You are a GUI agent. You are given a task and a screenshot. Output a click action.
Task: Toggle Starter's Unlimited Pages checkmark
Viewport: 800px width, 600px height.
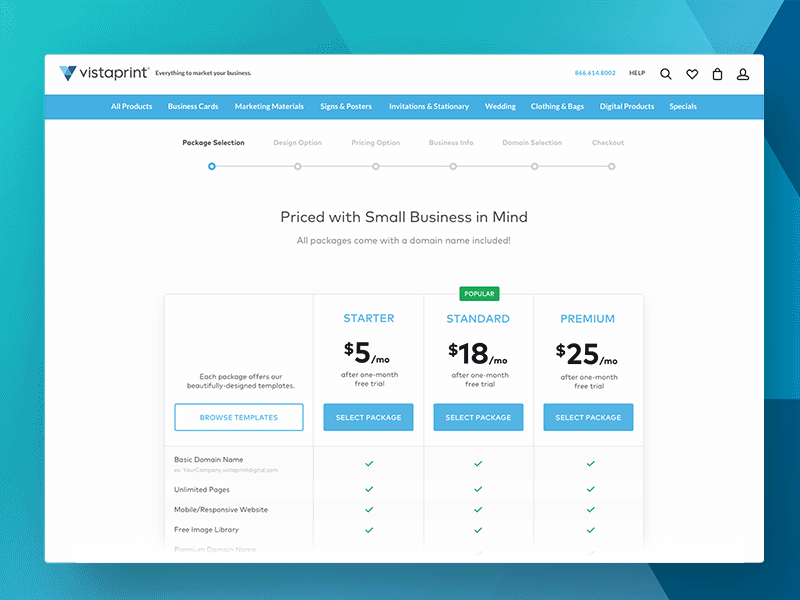coord(368,488)
